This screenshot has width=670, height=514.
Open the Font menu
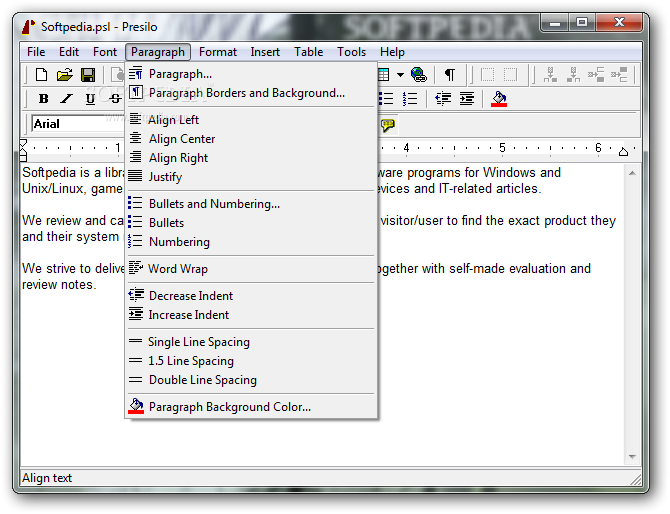point(105,52)
